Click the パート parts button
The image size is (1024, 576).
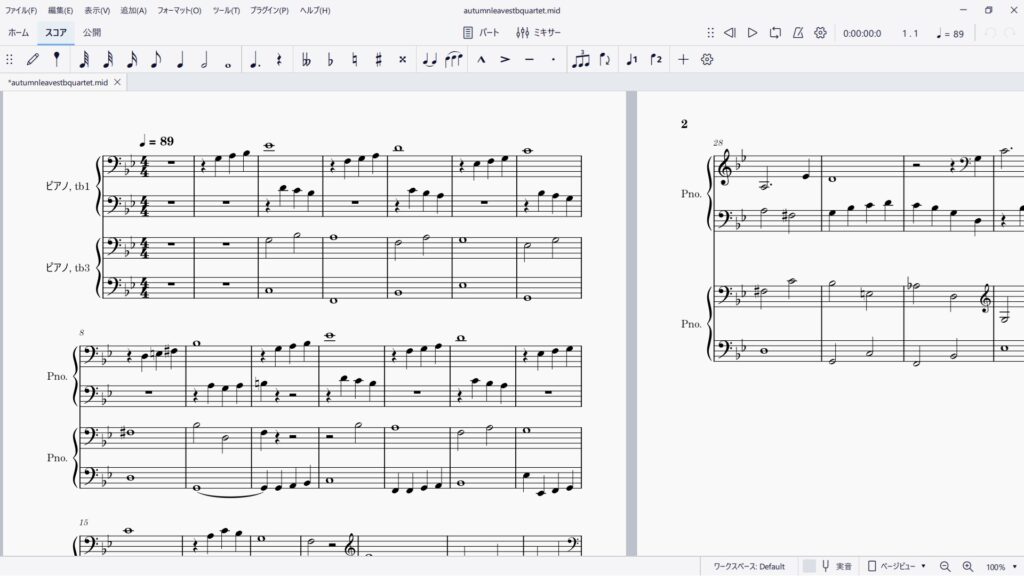(x=481, y=33)
